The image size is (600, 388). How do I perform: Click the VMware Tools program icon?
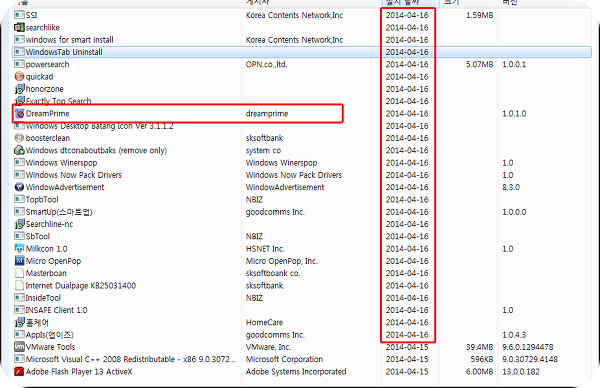point(19,347)
